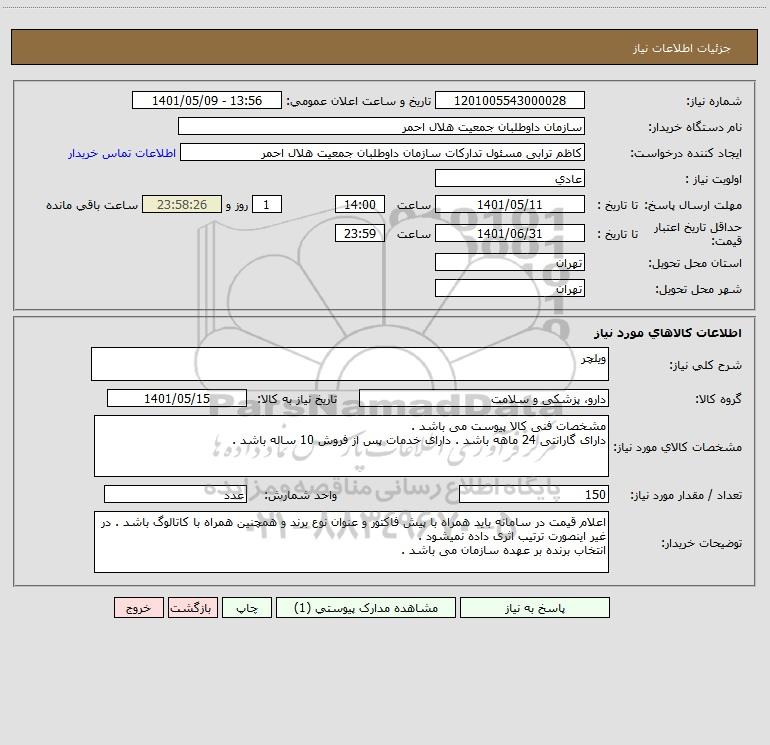The width and height of the screenshot is (770, 745).
Task: Click the general description field ویلچر
Action: click(350, 364)
